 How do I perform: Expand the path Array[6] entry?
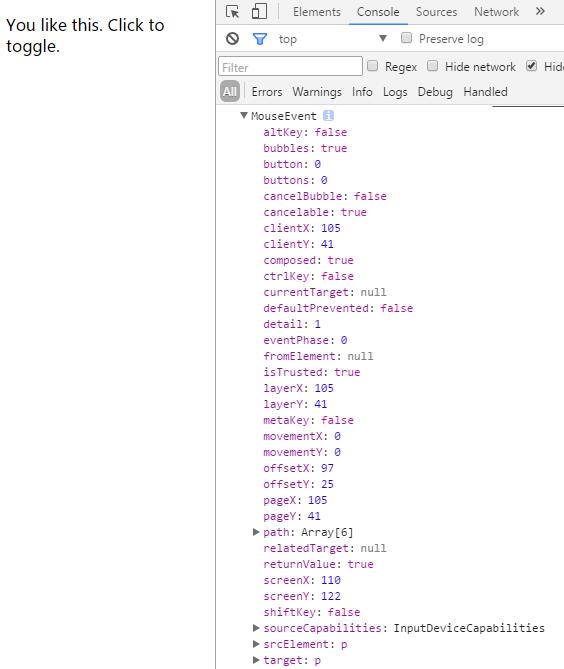tap(256, 532)
